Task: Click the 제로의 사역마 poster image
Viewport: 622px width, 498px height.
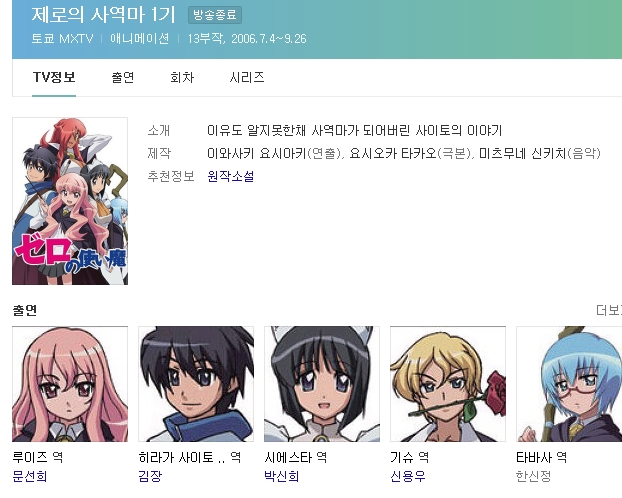Action: (70, 201)
